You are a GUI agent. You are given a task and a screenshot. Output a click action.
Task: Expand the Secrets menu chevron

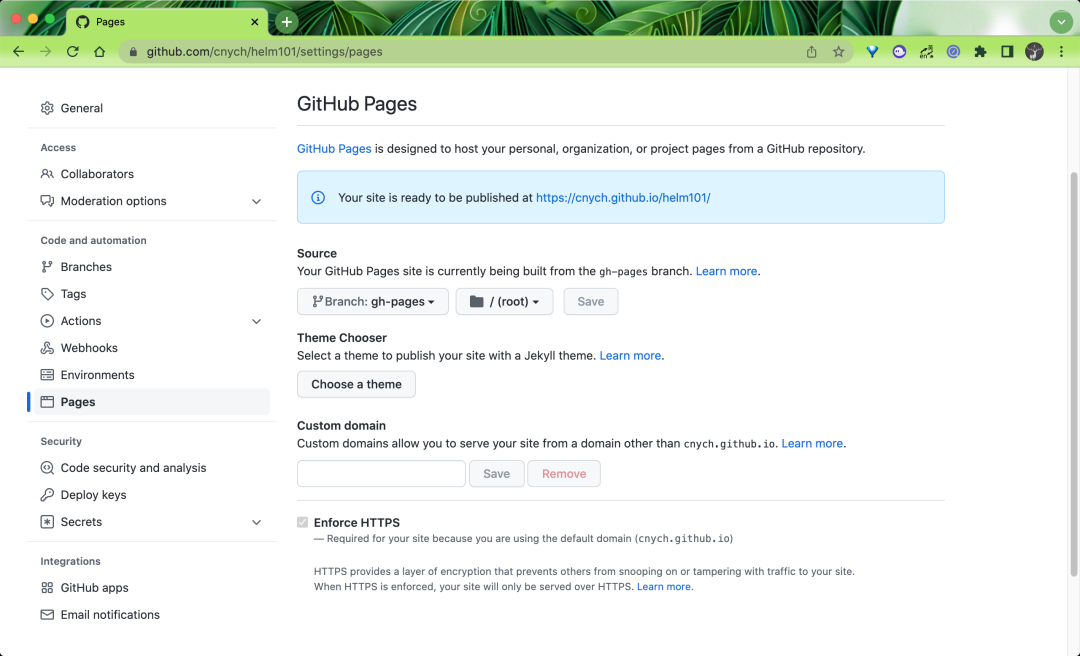point(256,522)
